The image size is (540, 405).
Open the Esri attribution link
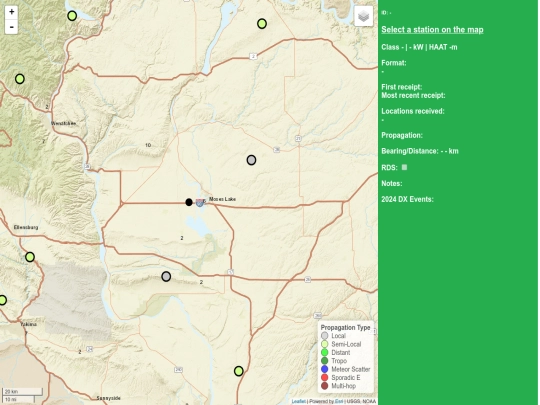point(339,401)
